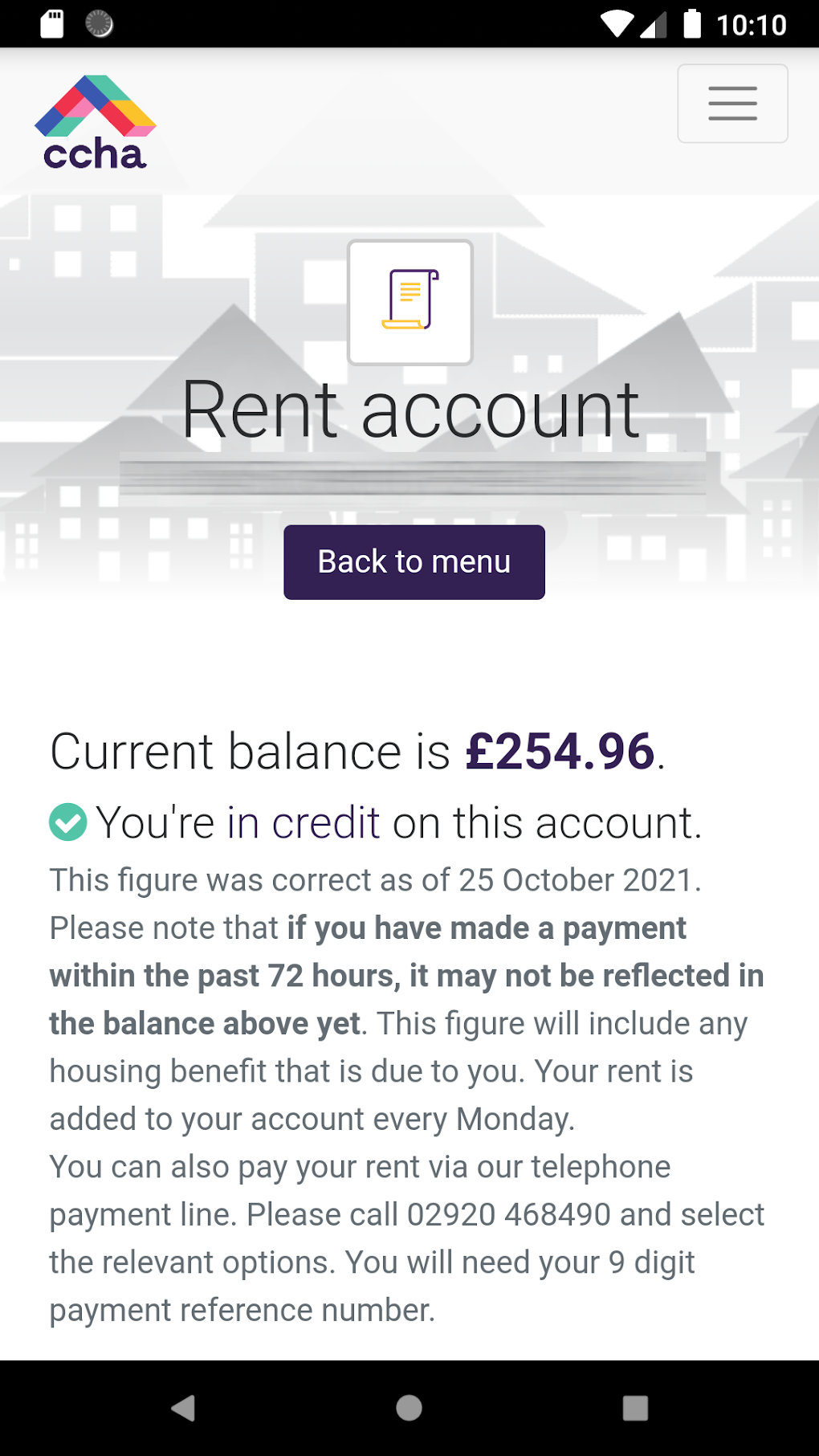
Task: Tap the battery status icon
Action: point(691,24)
